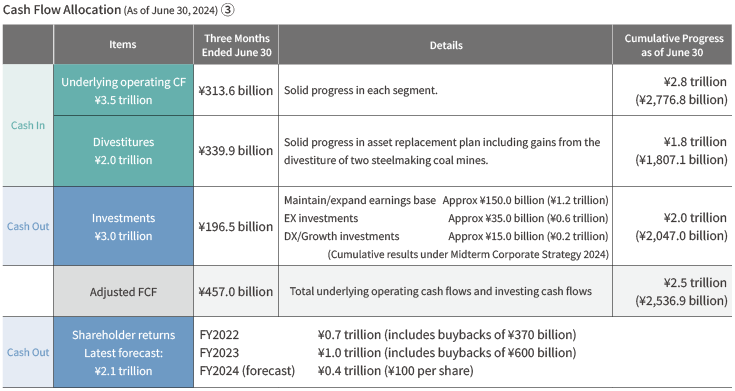The height and width of the screenshot is (391, 735).
Task: Click the 'Cash Flow Allocation' title
Action: tap(62, 10)
